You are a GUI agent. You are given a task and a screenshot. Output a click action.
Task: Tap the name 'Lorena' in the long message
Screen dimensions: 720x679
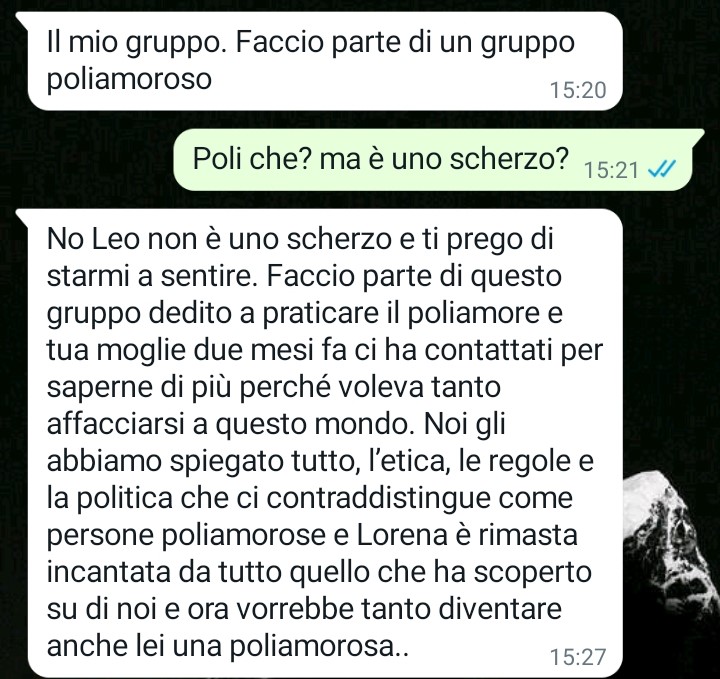click(402, 535)
